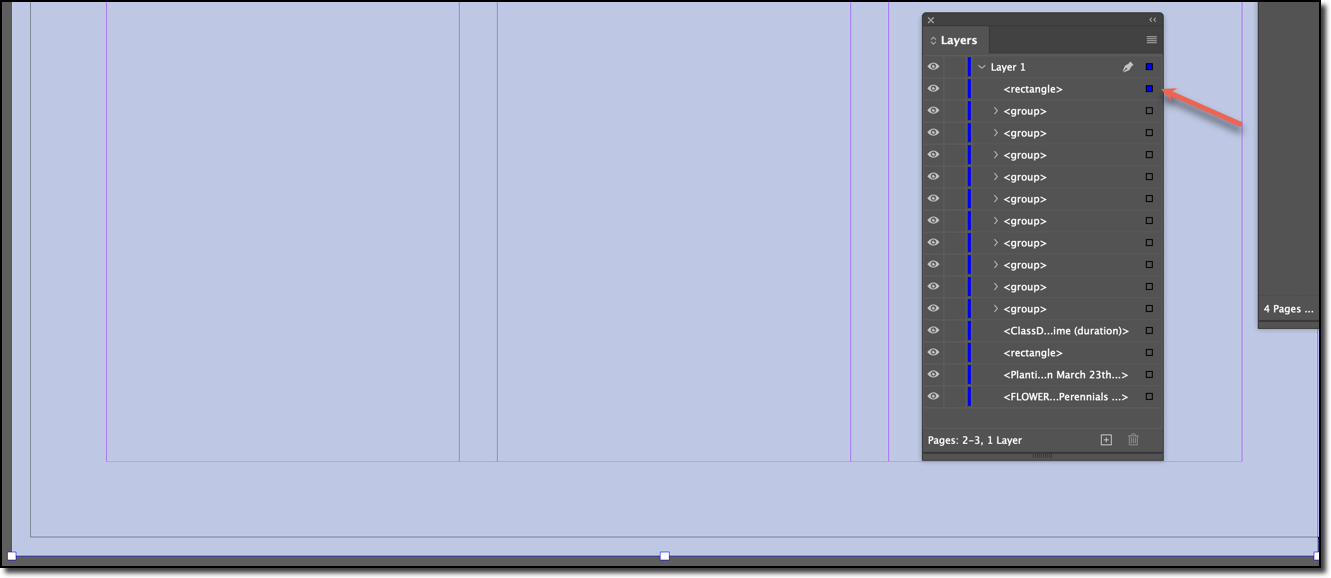Viewport: 1331px width, 578px height.
Task: Click the panel cycle widget beside the Layers title
Action: pos(934,39)
